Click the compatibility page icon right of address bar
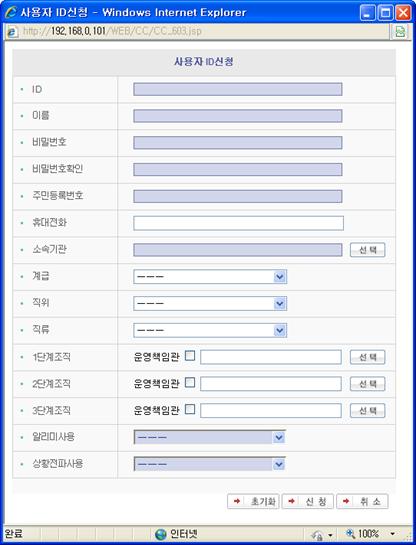Screen dimensions: 416x545 click(400, 32)
